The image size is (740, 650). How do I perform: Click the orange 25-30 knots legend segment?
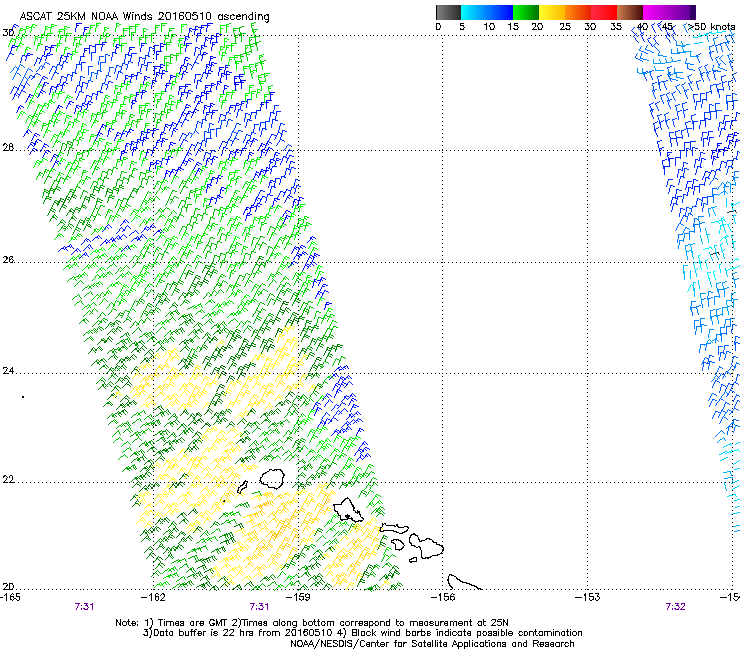pos(578,12)
